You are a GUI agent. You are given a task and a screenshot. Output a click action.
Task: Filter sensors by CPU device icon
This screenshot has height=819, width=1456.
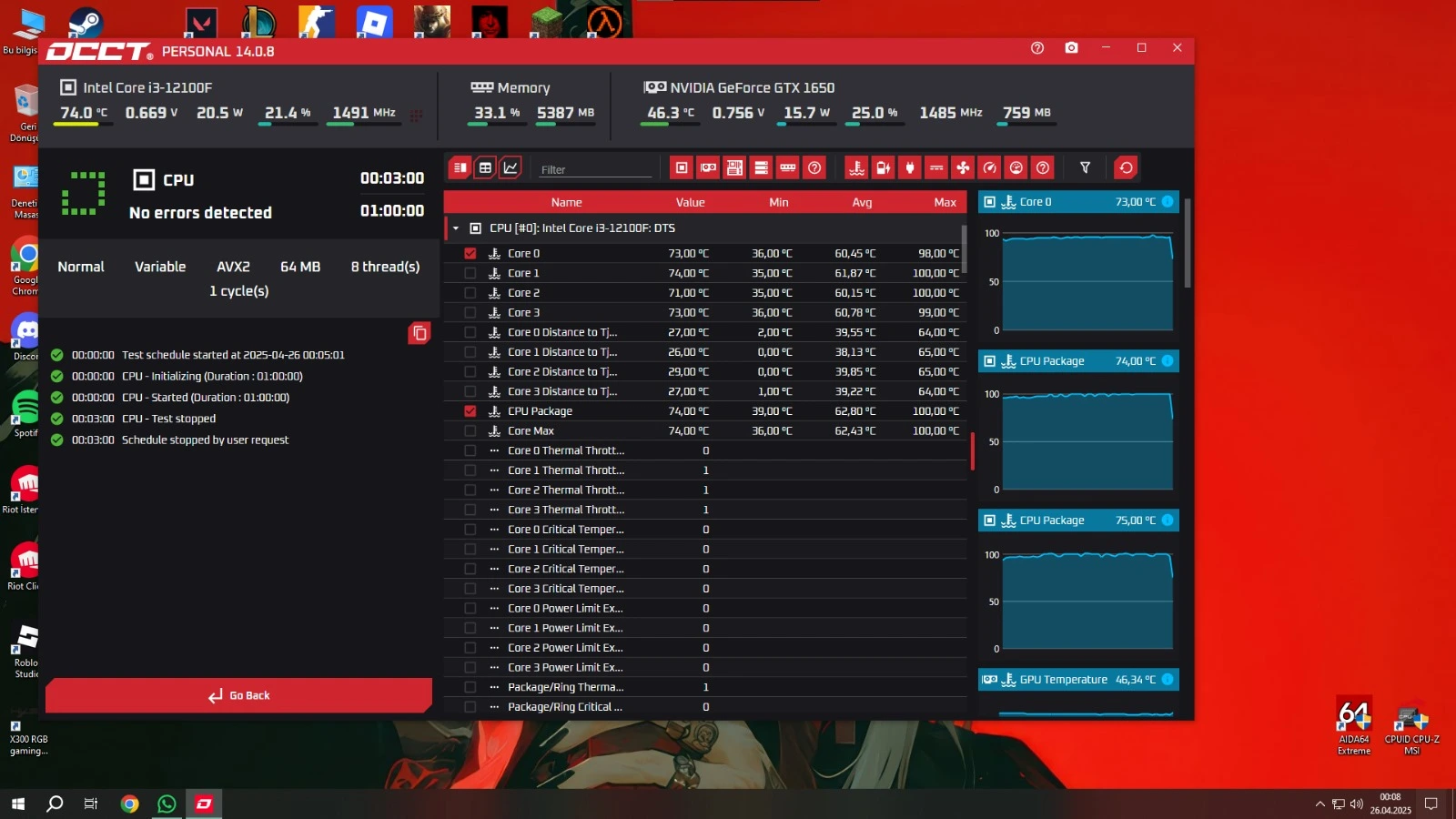pyautogui.click(x=682, y=167)
